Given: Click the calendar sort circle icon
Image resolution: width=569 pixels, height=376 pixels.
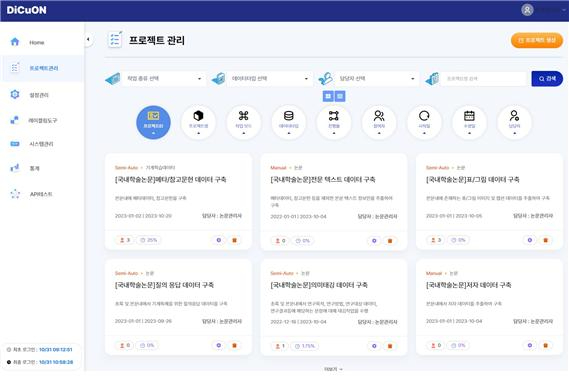Looking at the screenshot, I should point(469,122).
